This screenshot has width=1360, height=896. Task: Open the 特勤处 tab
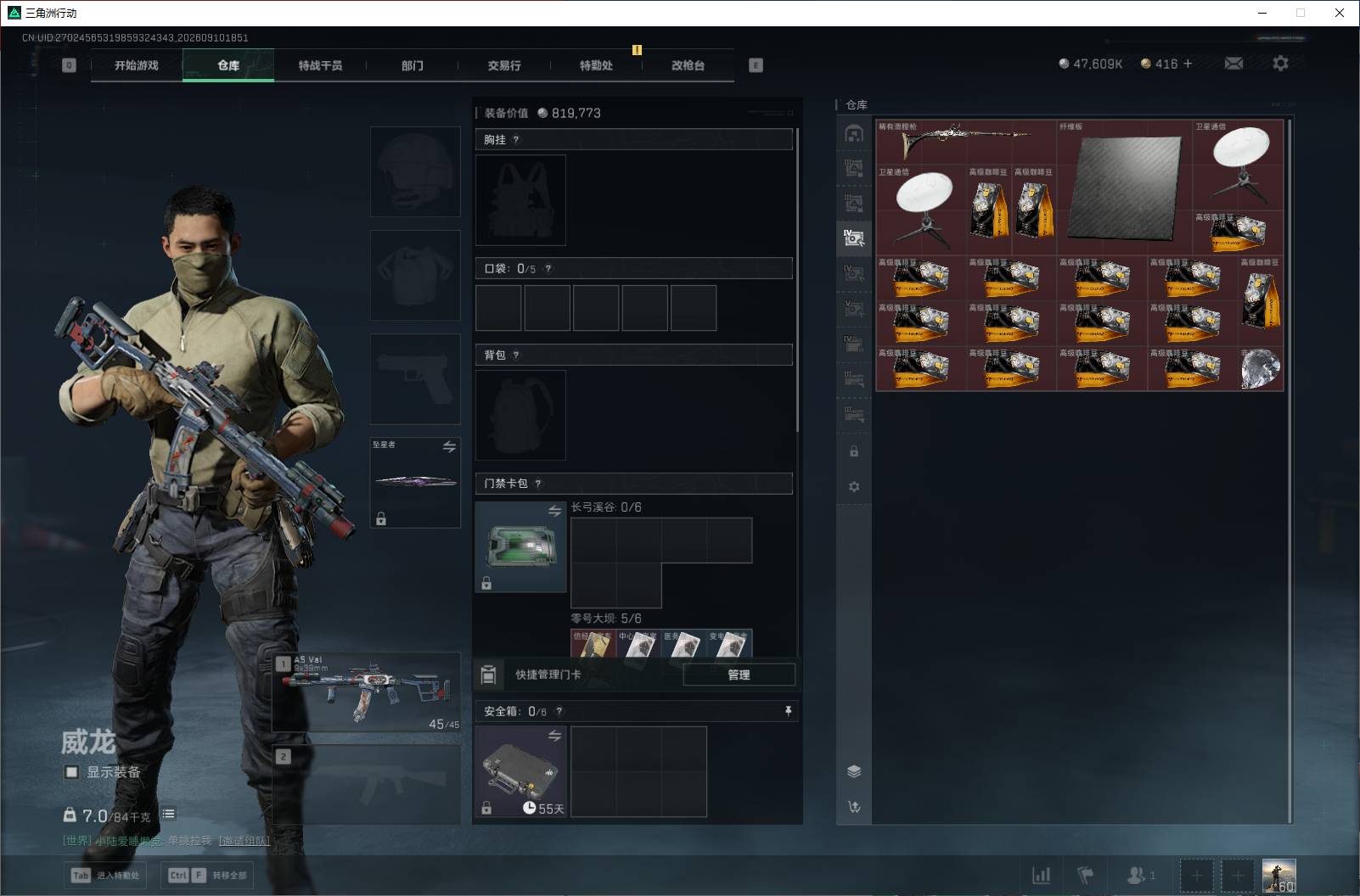596,65
